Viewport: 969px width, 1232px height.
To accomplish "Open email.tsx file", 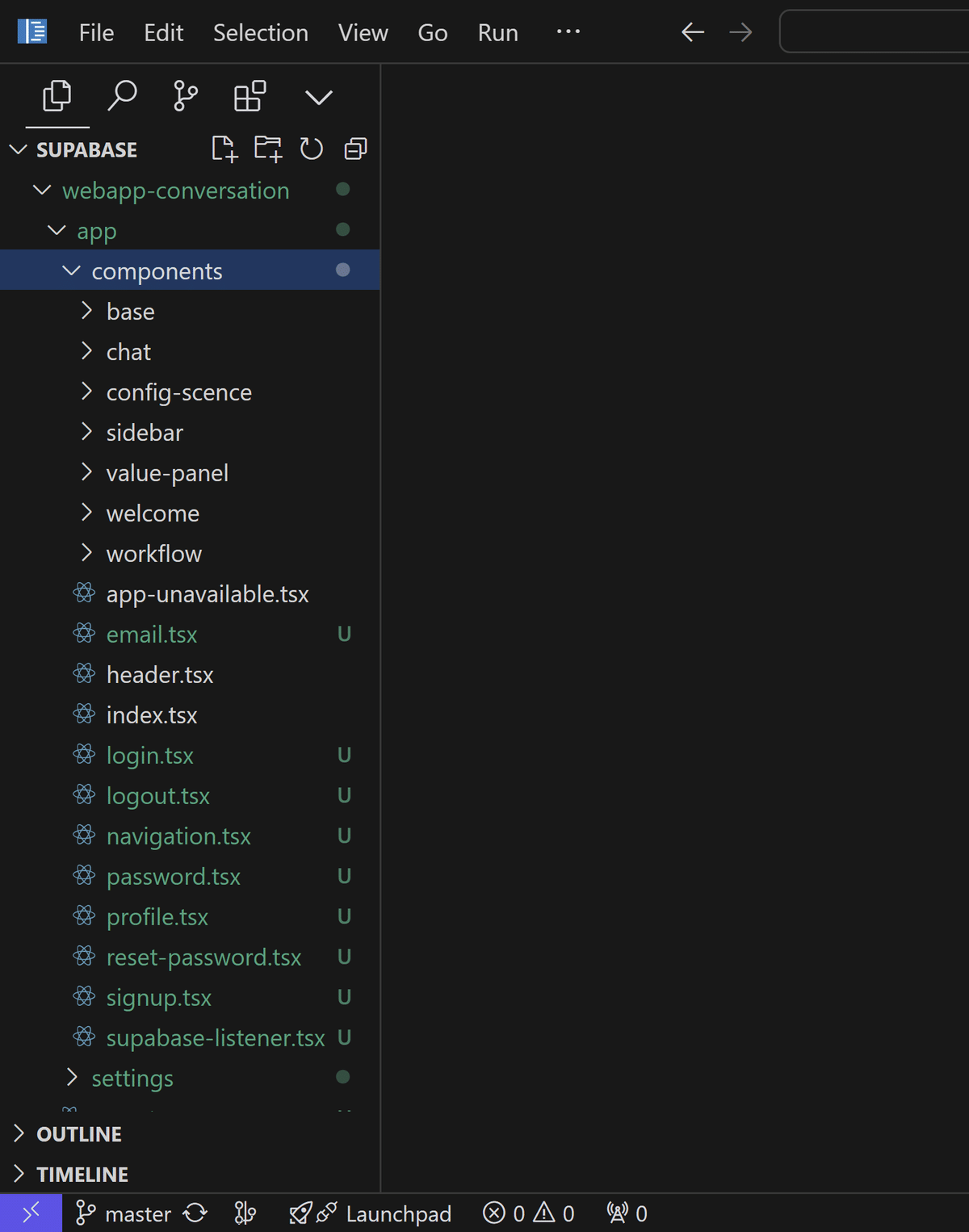I will pos(190,634).
